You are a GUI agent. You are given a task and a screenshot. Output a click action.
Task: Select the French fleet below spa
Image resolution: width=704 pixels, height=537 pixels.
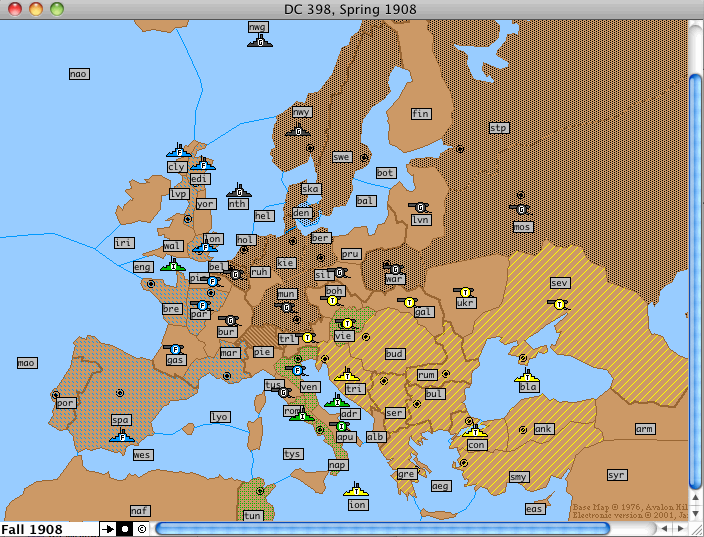tap(122, 436)
